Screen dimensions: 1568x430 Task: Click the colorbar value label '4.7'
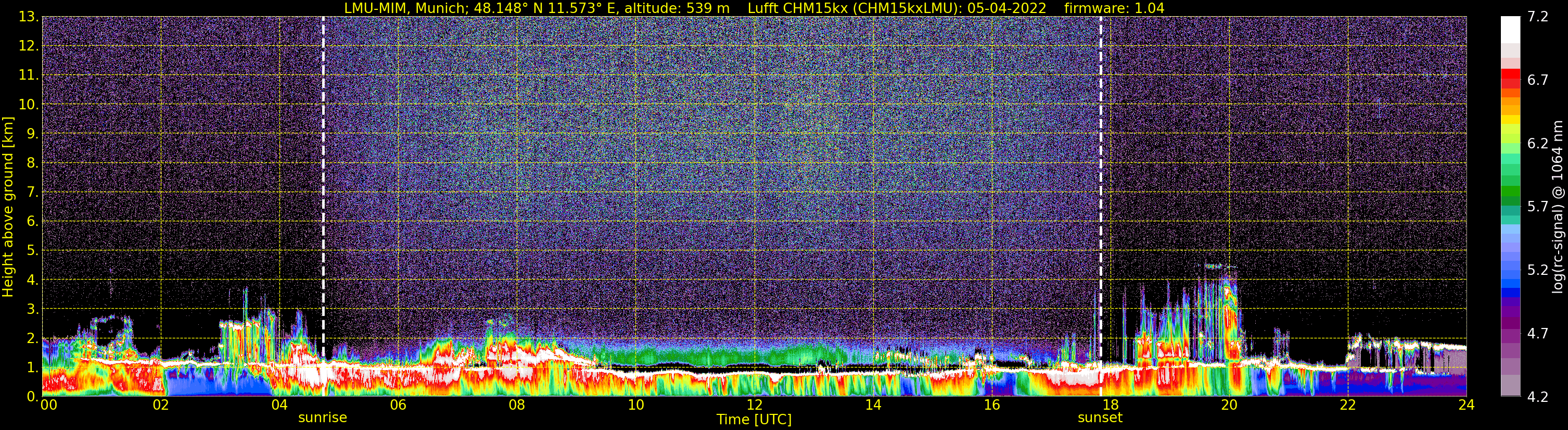[x=1538, y=334]
